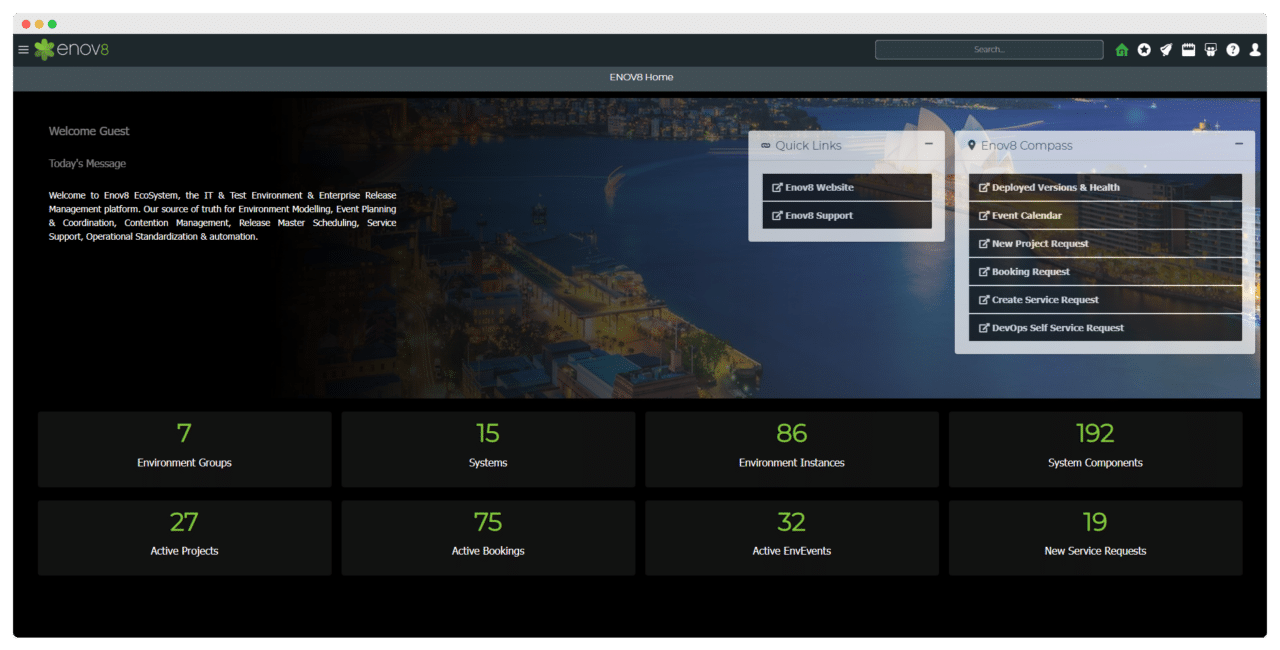This screenshot has width=1280, height=650.
Task: Select the star favorites icon
Action: (1144, 49)
